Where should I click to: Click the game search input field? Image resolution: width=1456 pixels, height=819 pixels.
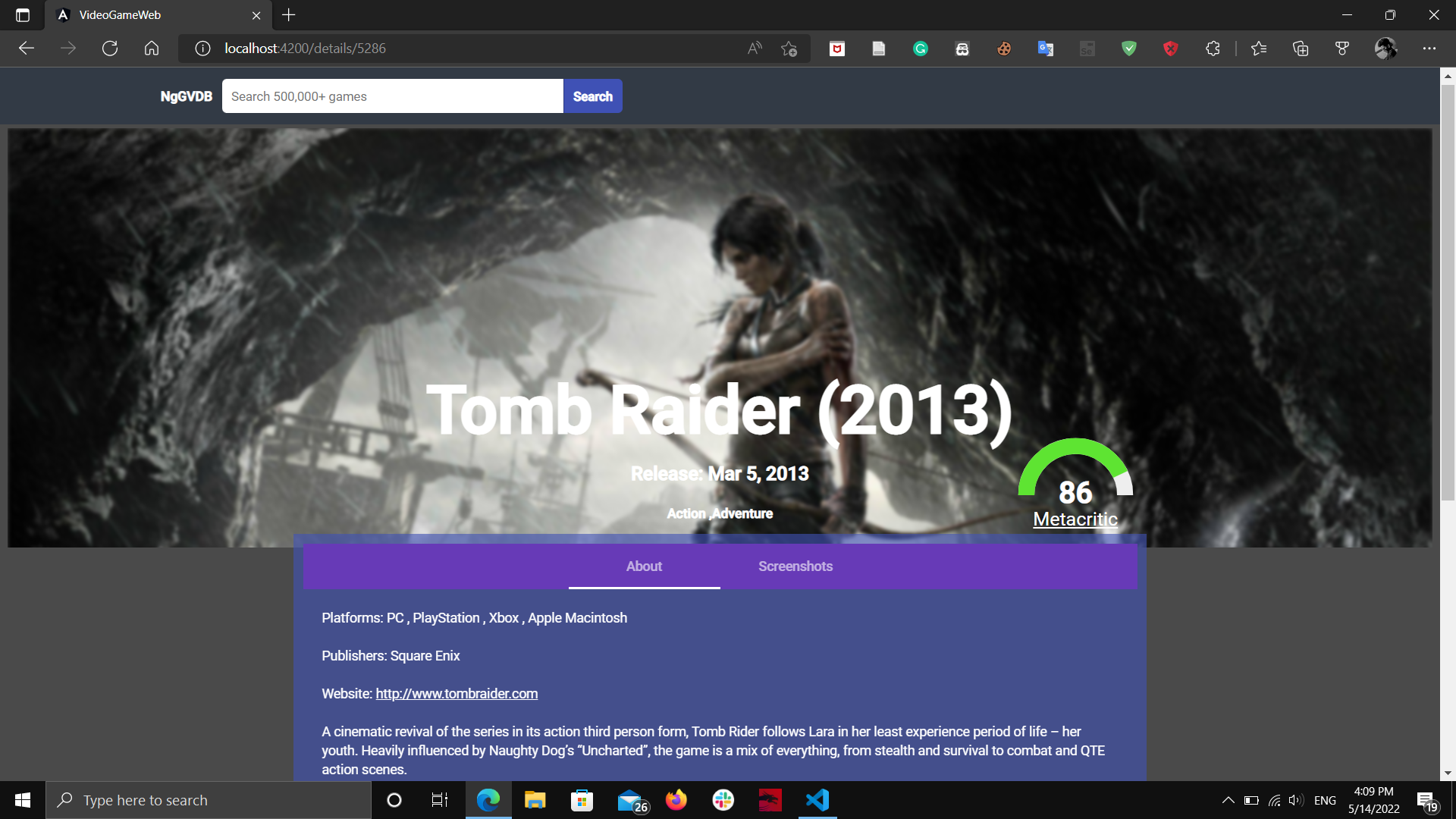[392, 96]
